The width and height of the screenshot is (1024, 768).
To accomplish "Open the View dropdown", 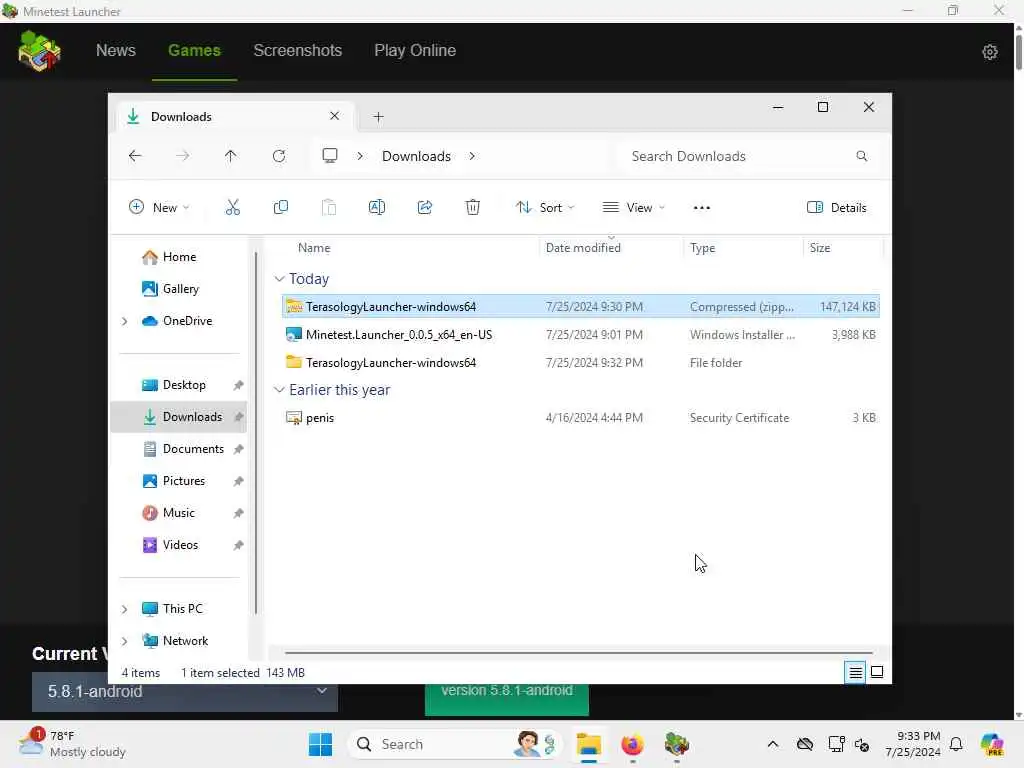I will [x=633, y=208].
